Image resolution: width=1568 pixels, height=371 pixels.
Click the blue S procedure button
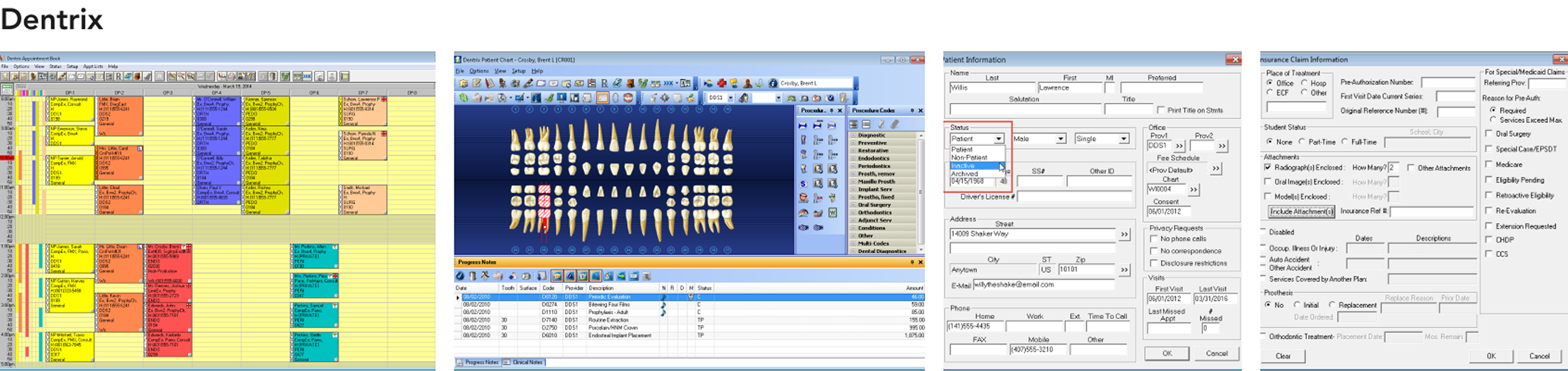(803, 183)
